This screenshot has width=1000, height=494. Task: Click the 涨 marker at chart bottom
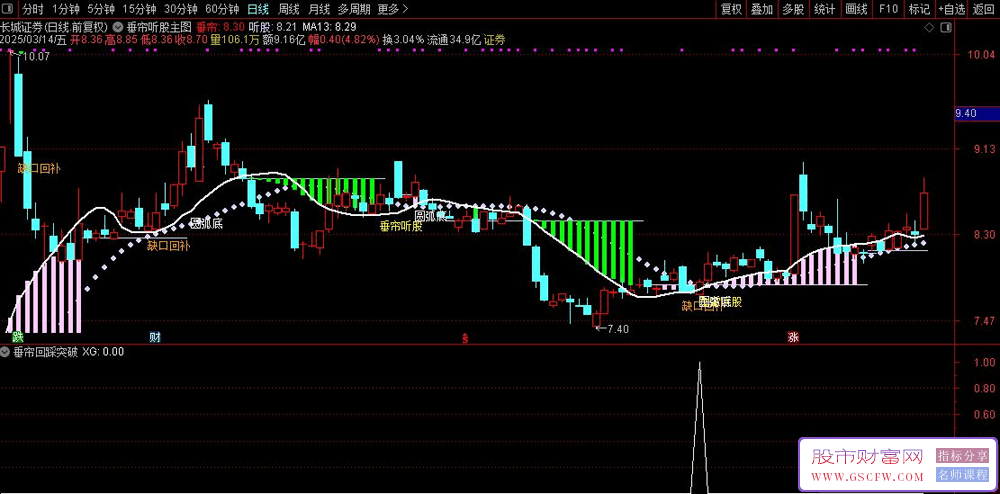tap(793, 337)
